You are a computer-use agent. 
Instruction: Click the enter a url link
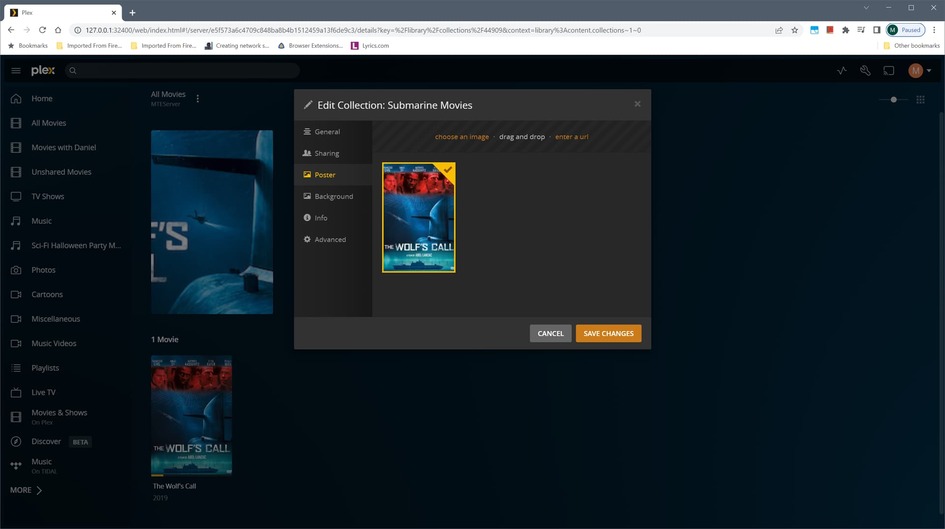(571, 137)
